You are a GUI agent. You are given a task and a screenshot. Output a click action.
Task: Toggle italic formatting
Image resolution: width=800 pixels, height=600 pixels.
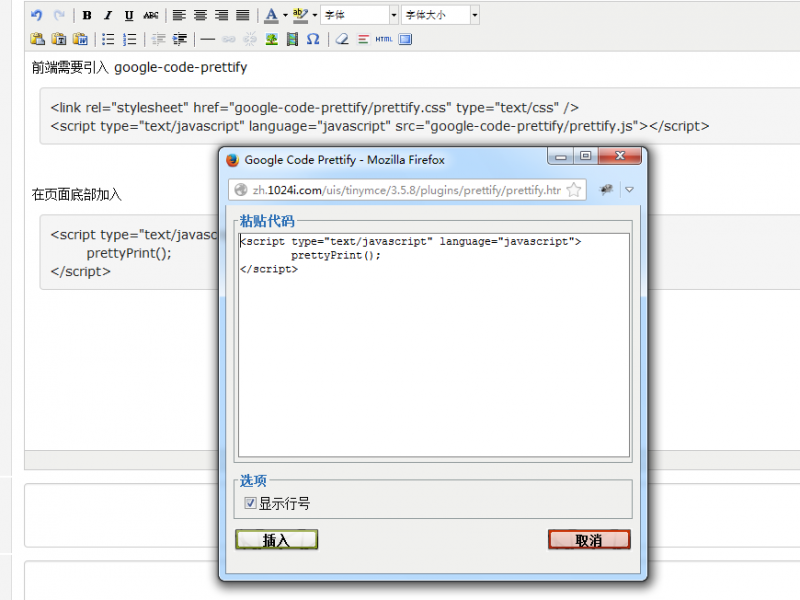108,15
